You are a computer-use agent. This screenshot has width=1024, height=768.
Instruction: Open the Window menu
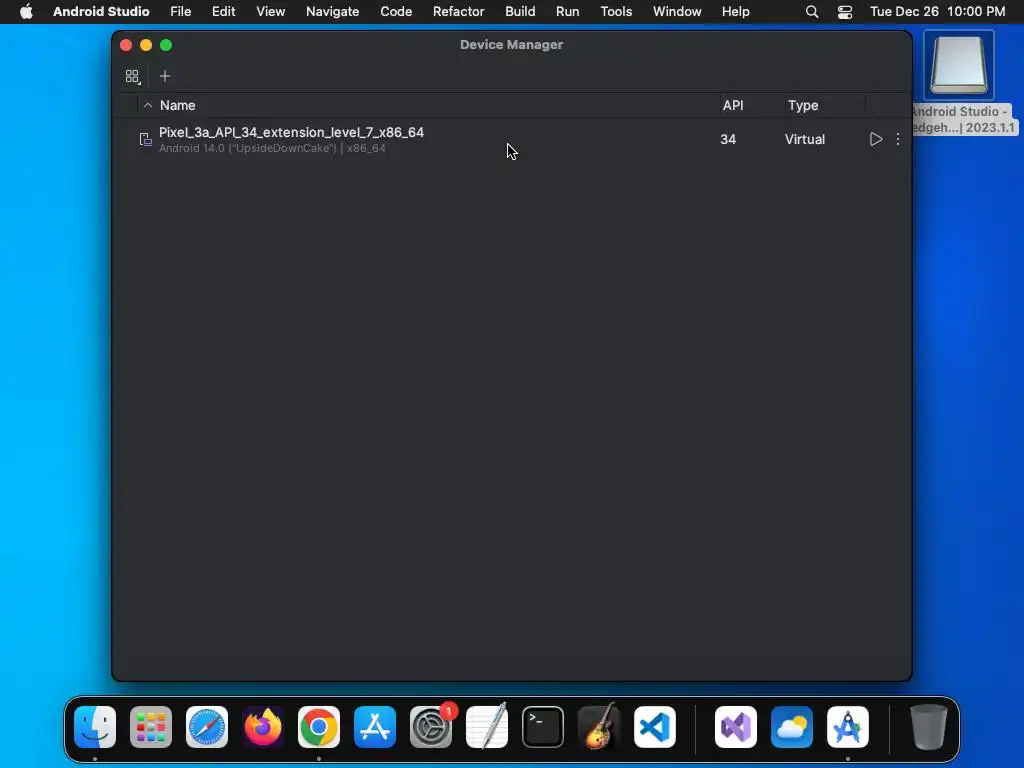point(677,12)
